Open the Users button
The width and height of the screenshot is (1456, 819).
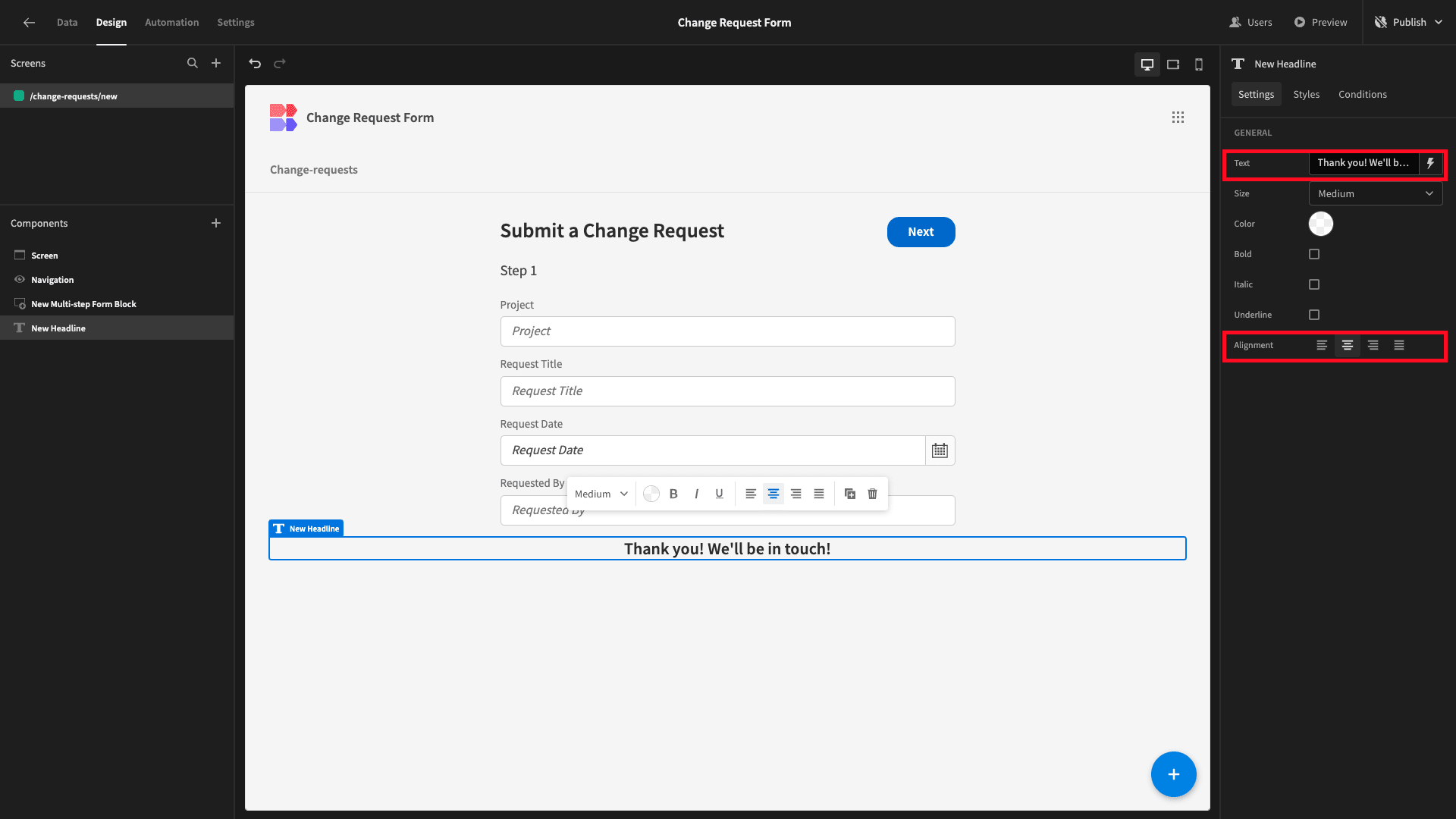point(1251,23)
